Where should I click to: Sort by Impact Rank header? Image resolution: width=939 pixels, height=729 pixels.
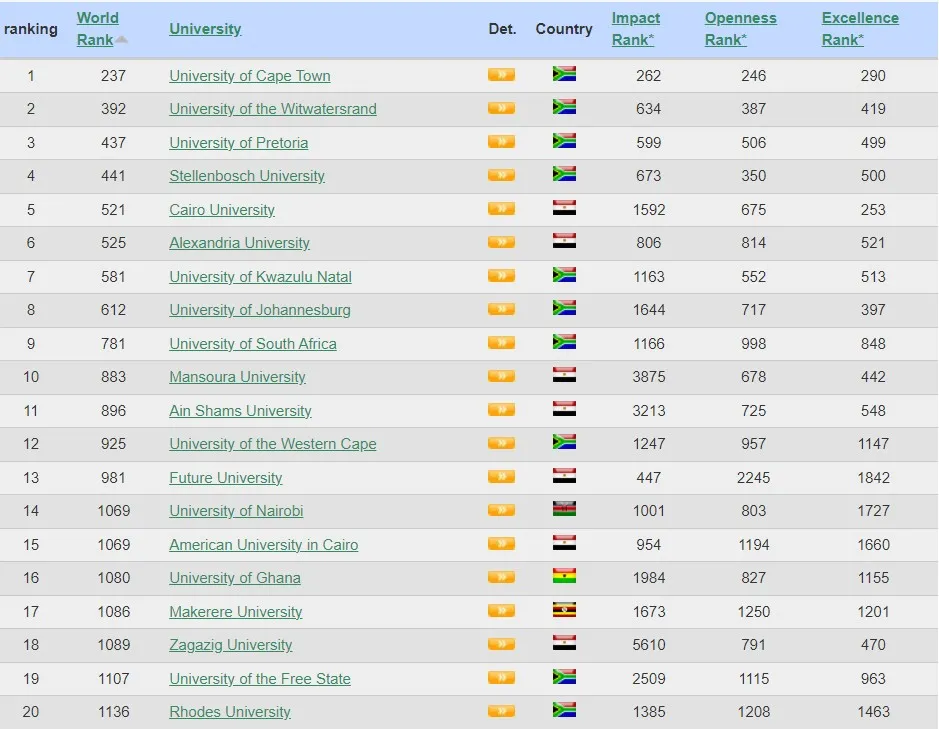635,29
